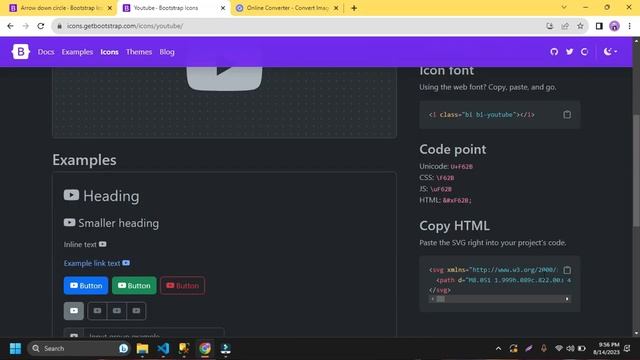Click the blue YouTube Button example
Screen dimensions: 640x360
86,286
